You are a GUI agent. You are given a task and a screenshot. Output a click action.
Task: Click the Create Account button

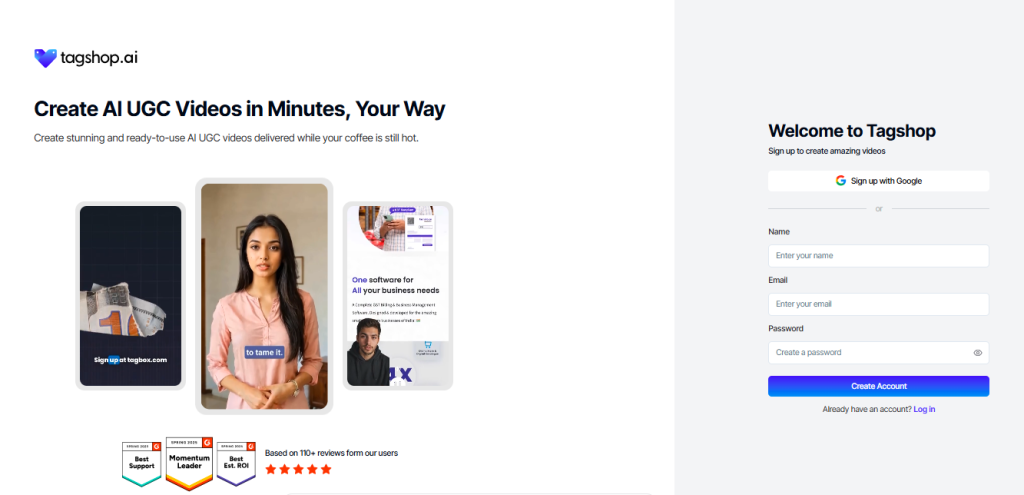click(x=878, y=386)
